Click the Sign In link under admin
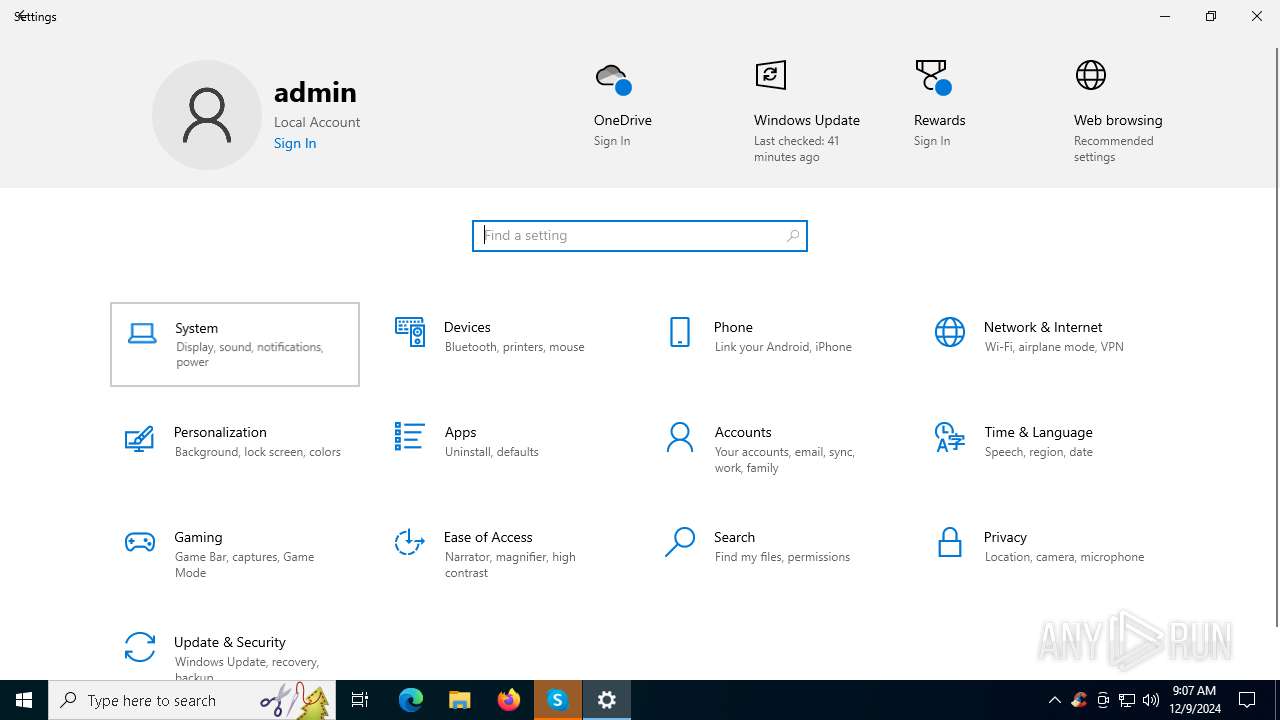The width and height of the screenshot is (1280, 720). tap(295, 143)
